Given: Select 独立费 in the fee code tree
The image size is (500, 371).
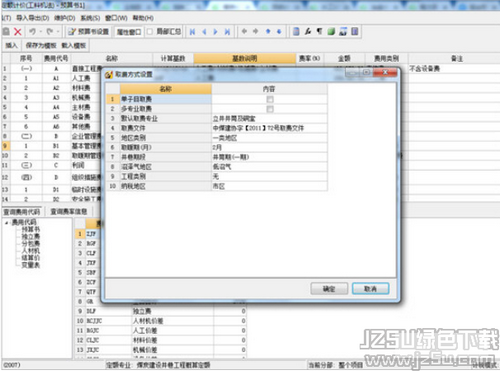Looking at the screenshot, I should (31, 237).
